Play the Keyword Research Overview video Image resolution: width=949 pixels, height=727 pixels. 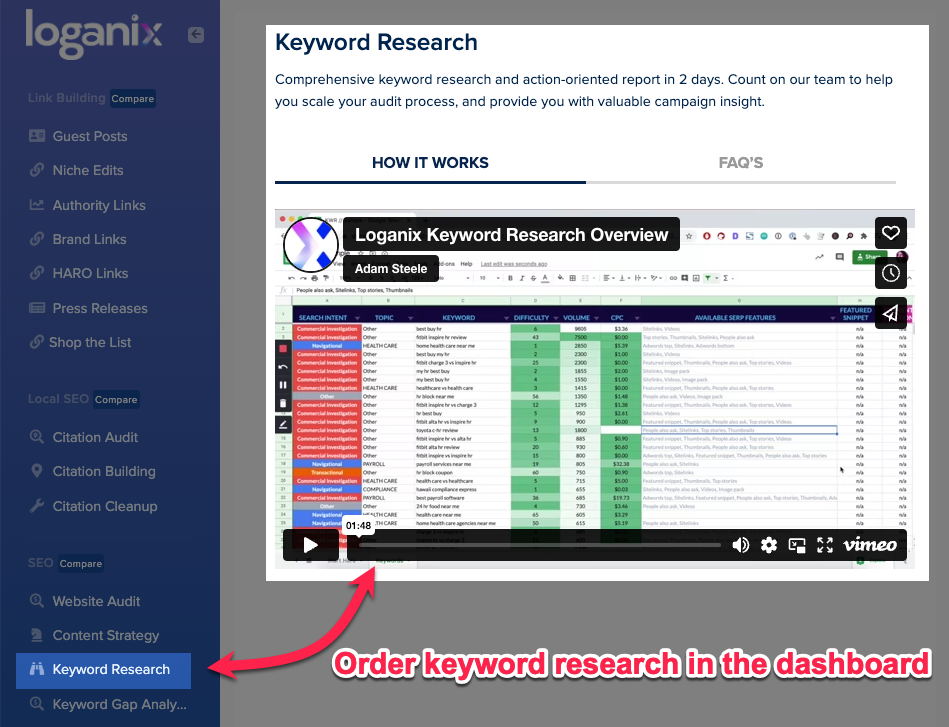[x=310, y=545]
